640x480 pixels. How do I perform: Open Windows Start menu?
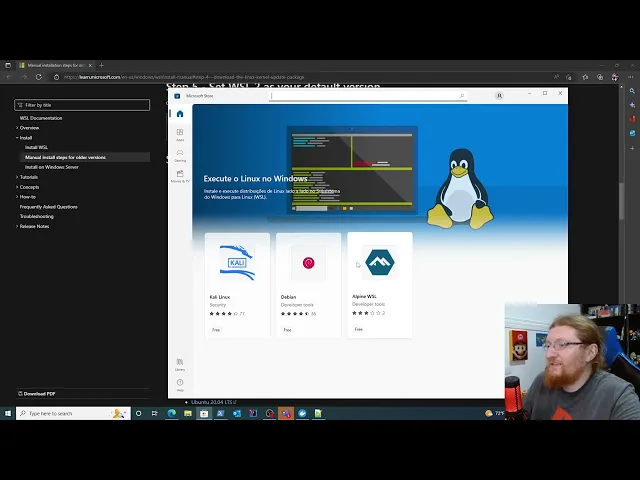pos(8,413)
